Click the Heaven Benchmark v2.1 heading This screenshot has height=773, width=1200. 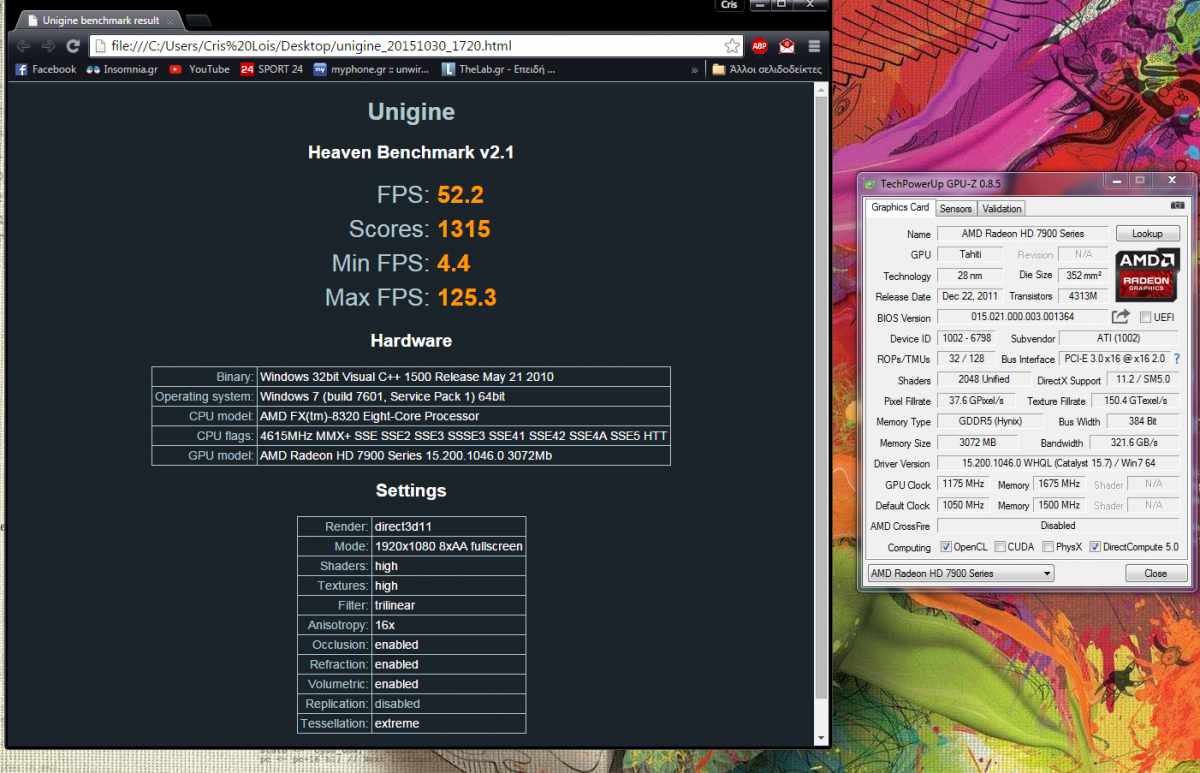point(411,152)
